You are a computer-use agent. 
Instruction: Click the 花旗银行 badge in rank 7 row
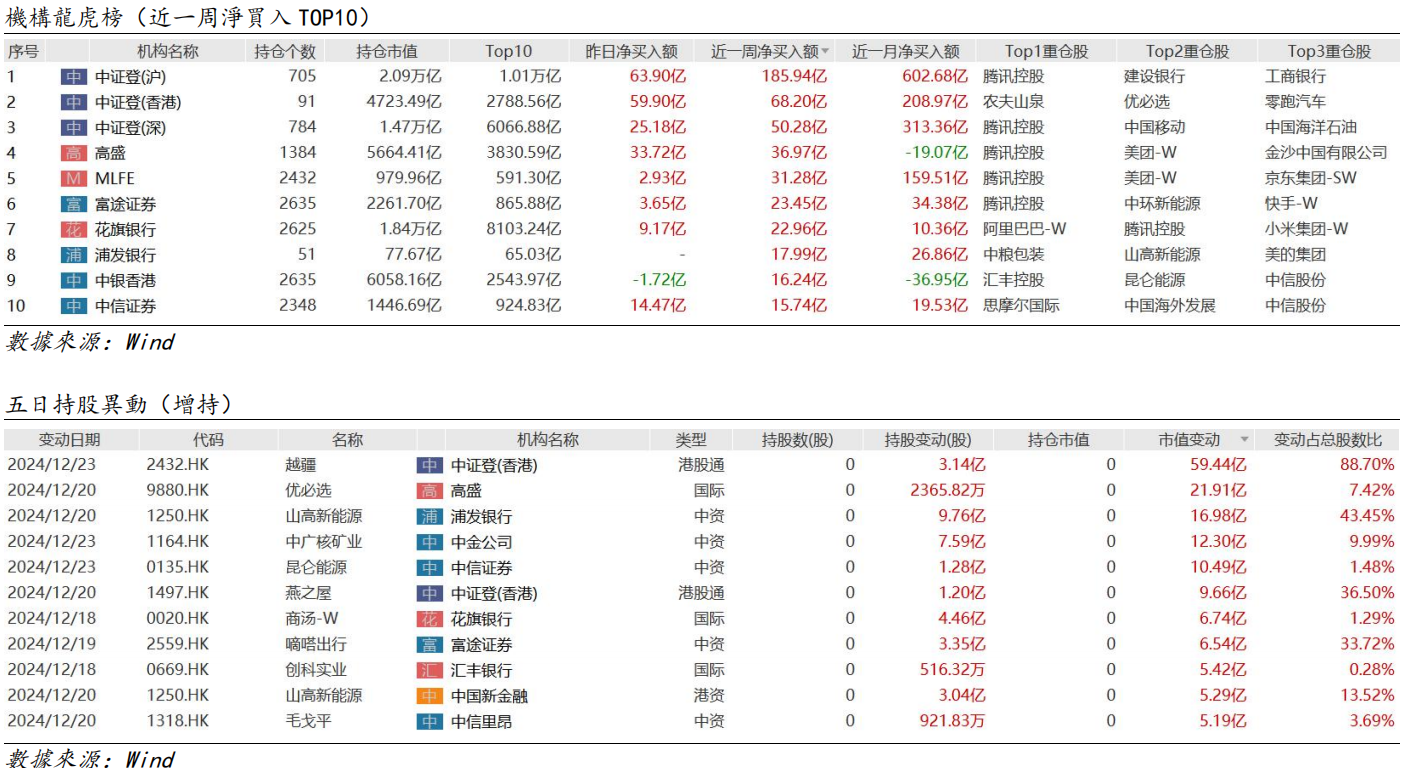tap(73, 230)
